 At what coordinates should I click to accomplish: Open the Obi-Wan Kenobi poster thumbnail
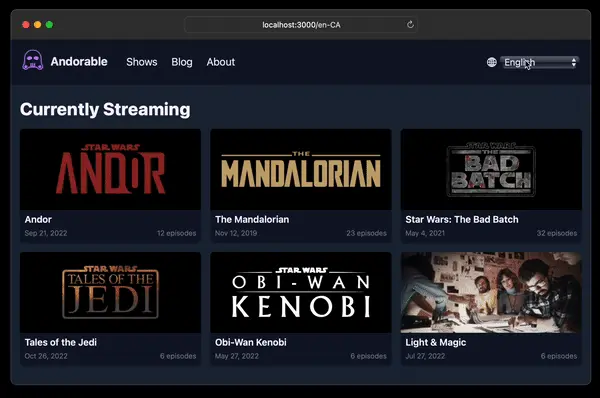coord(301,292)
